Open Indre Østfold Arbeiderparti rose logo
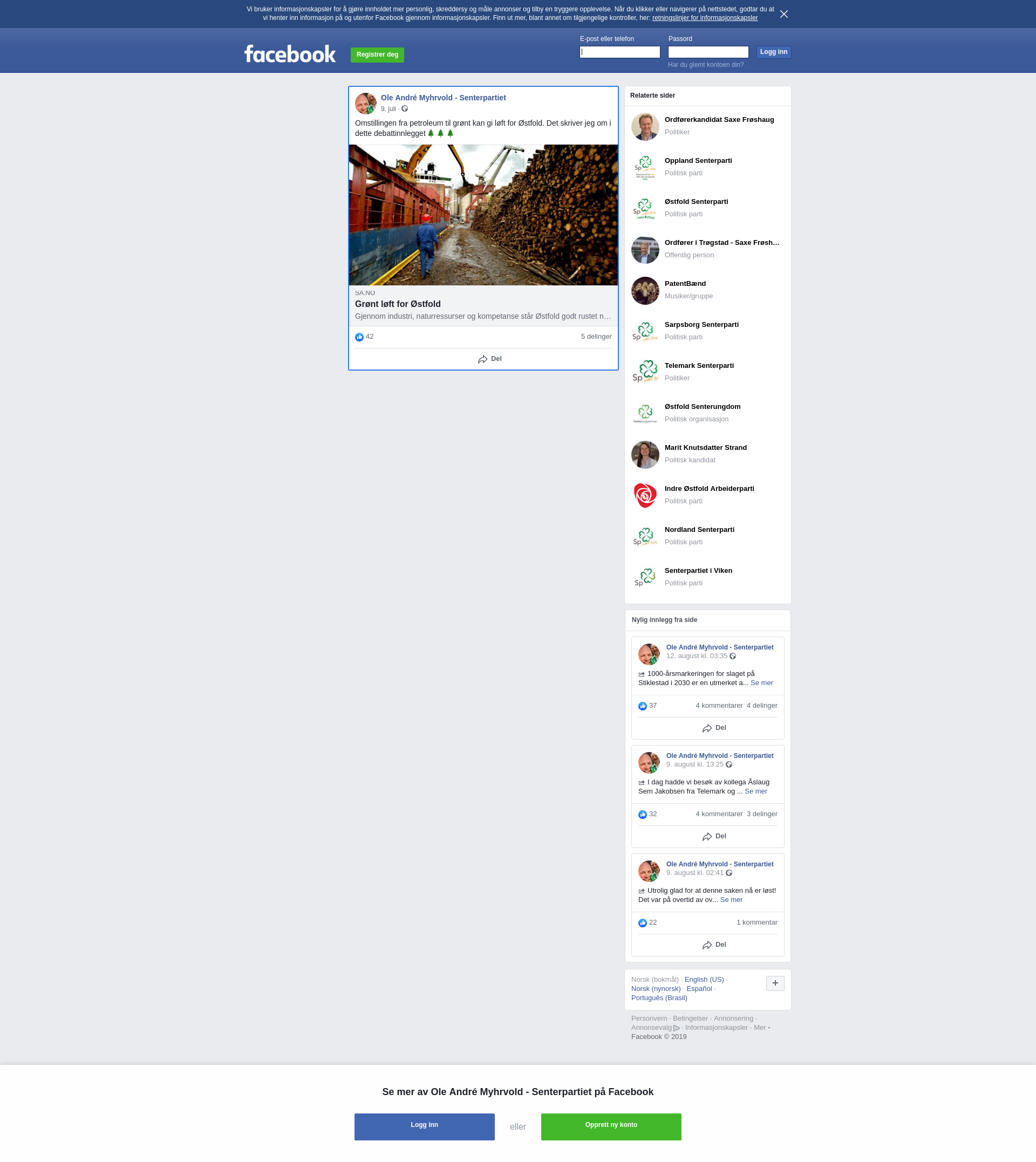 click(x=645, y=495)
